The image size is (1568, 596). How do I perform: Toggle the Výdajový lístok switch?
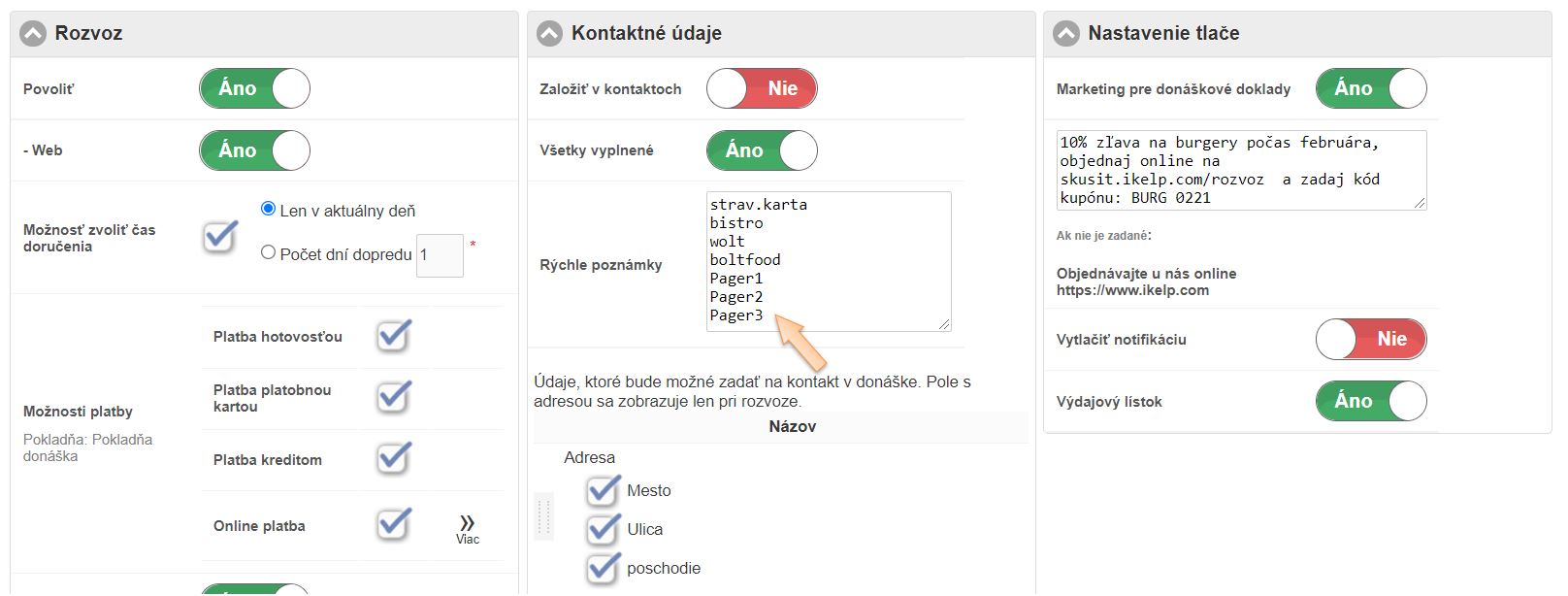1371,401
